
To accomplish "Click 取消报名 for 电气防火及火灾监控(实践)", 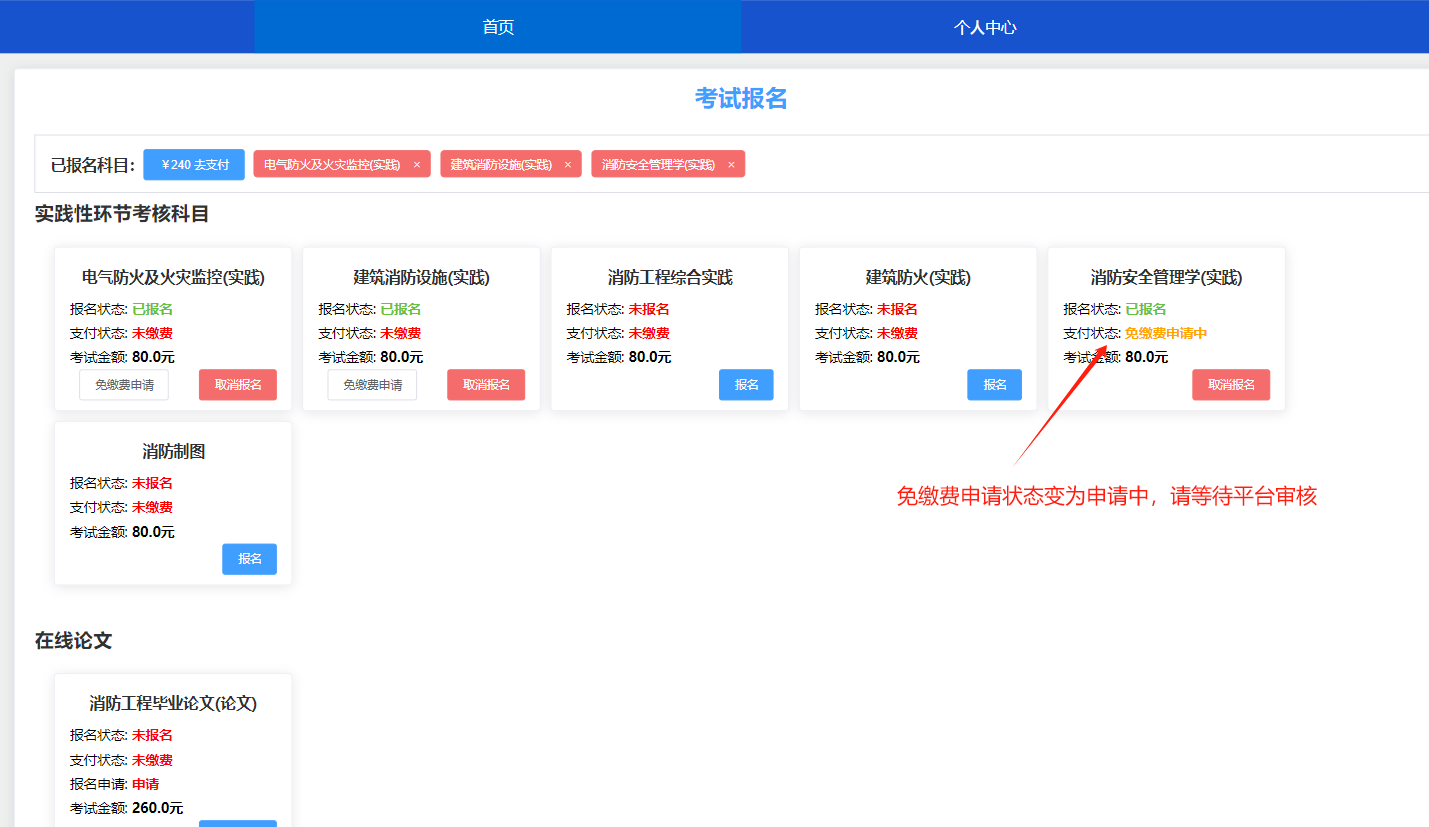I will pyautogui.click(x=237, y=385).
